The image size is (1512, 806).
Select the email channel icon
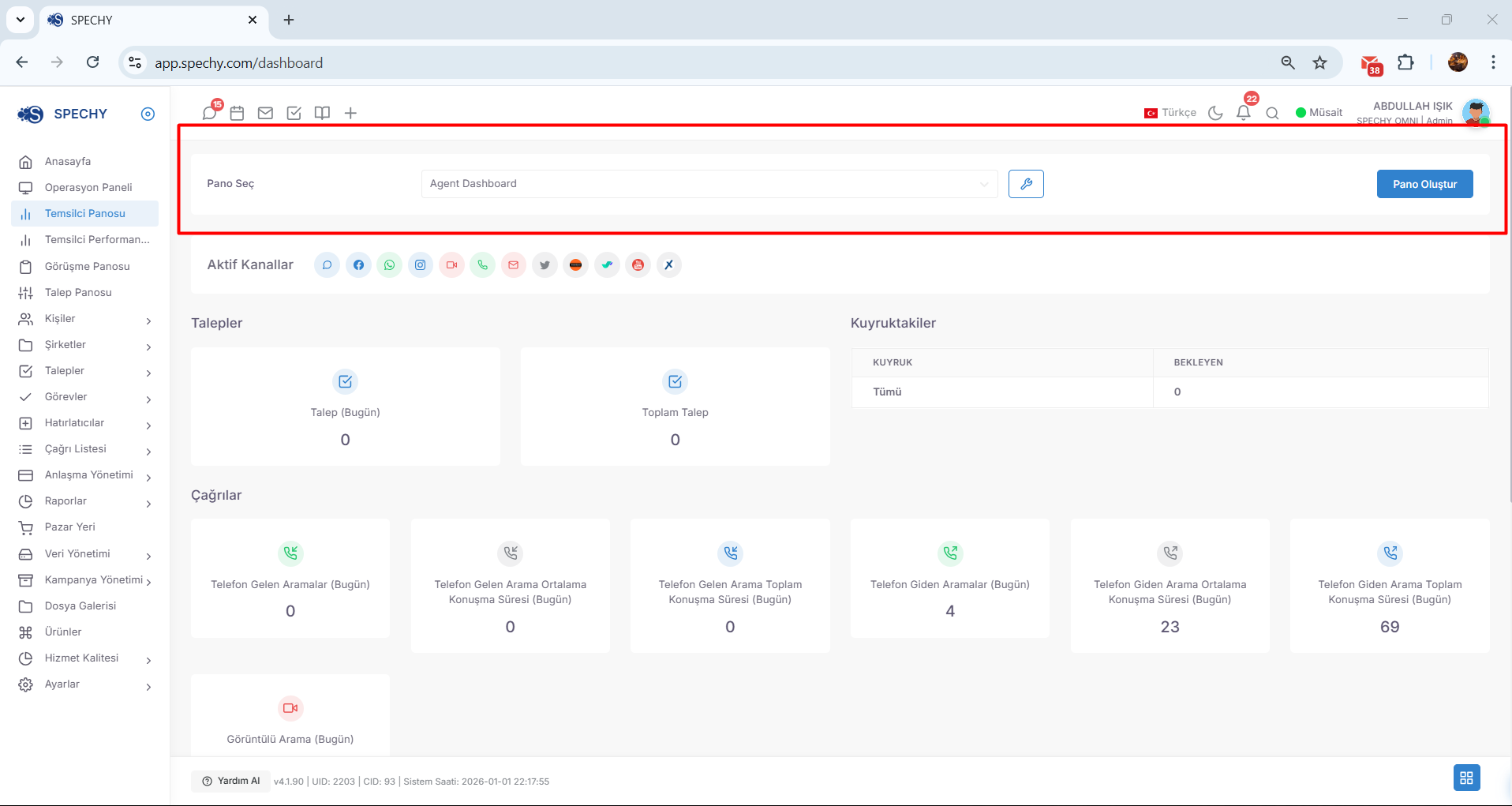[x=514, y=264]
